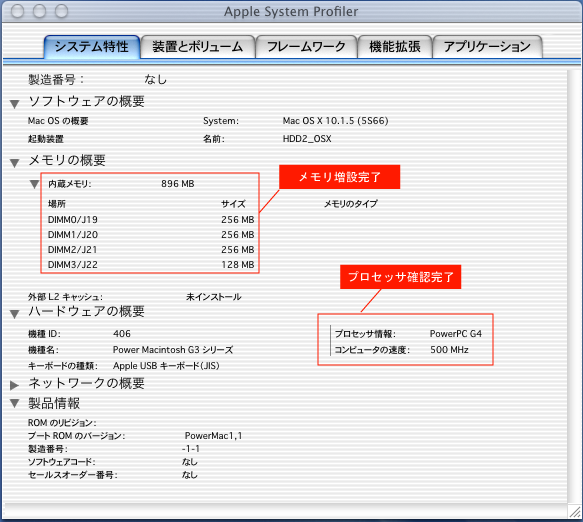Screen dimensions: 583x522
Task: Open the アプリケーション tab
Action: (x=487, y=47)
